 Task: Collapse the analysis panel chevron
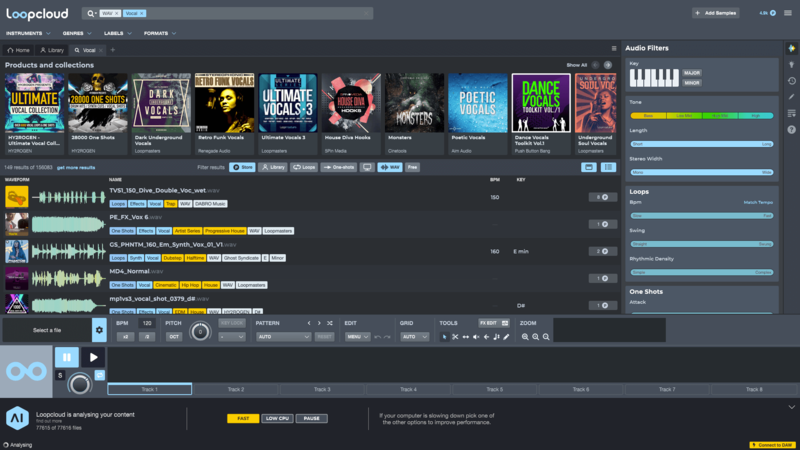791,407
